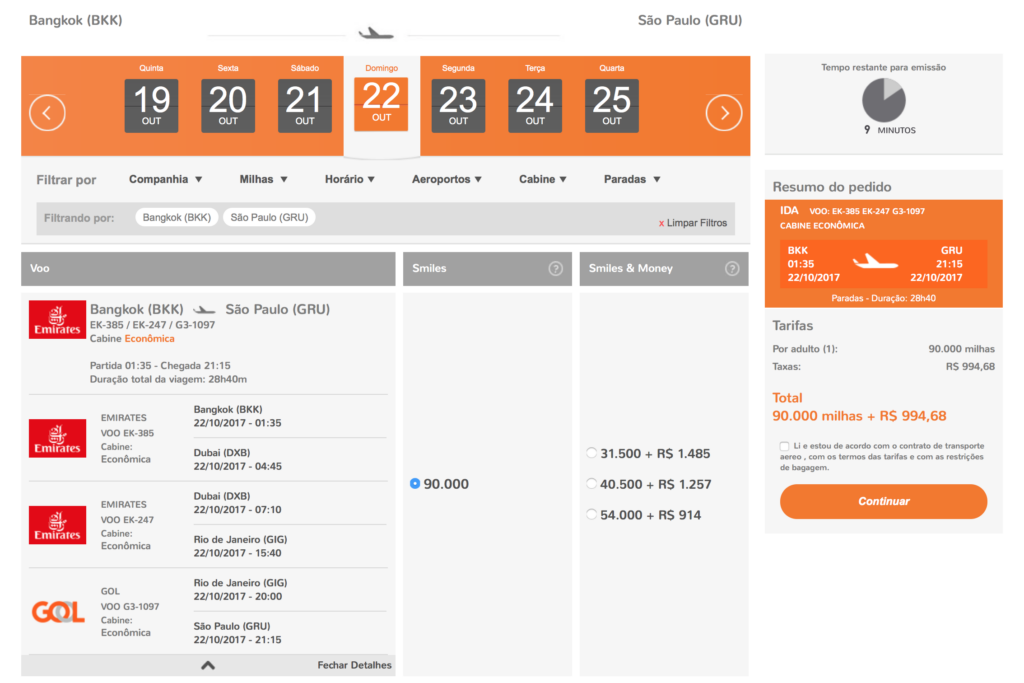1024x683 pixels.
Task: Open the Smiles & Money help icon
Action: click(x=731, y=268)
